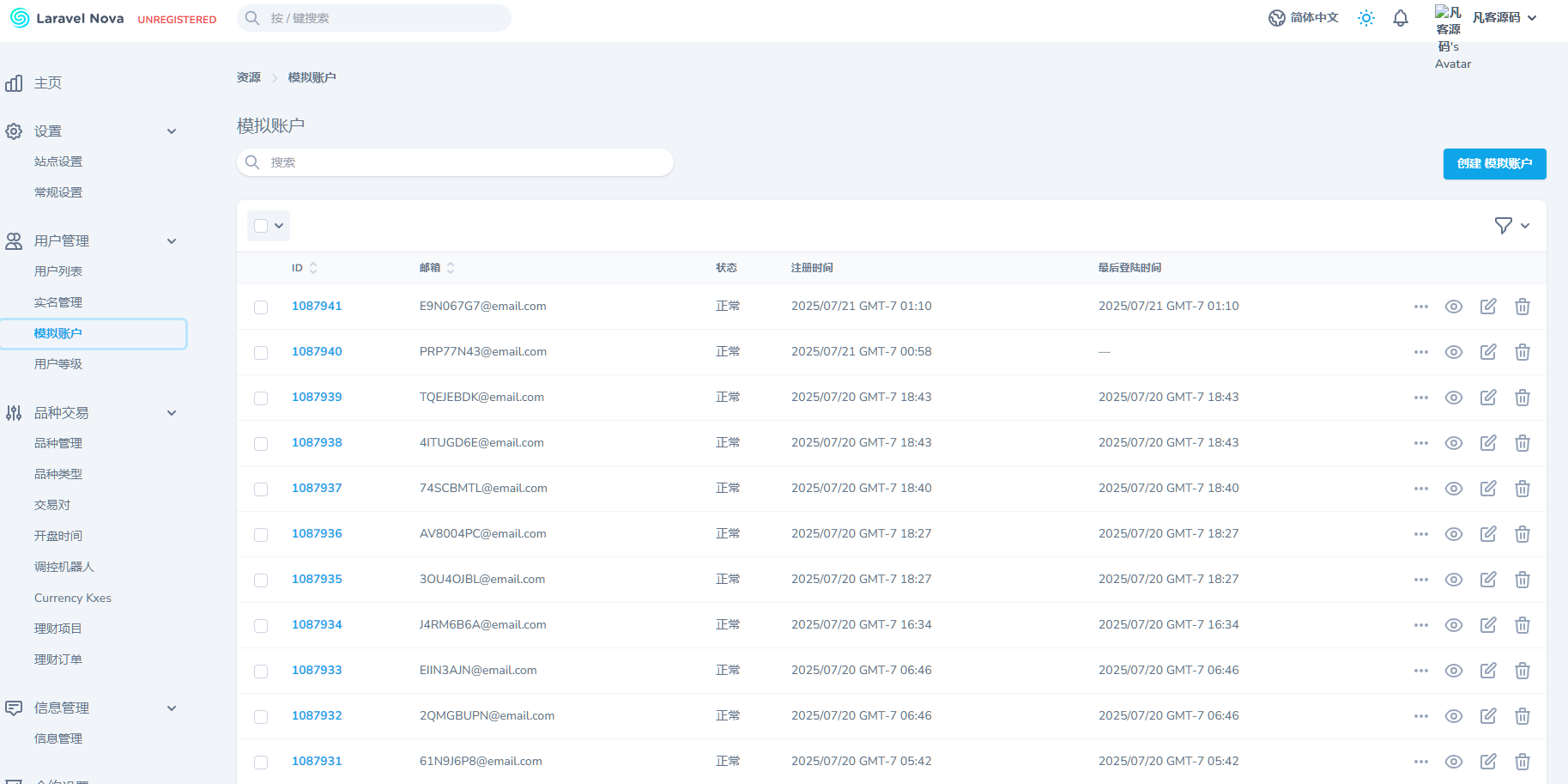Open 用户列表 in the sidebar

click(58, 271)
